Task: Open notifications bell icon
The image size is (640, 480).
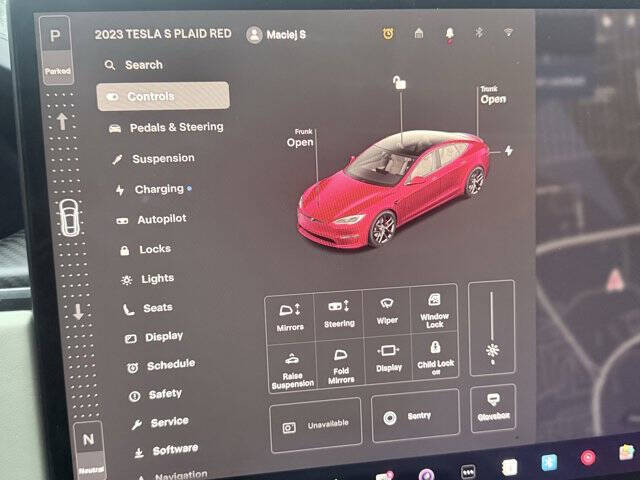Action: (449, 34)
